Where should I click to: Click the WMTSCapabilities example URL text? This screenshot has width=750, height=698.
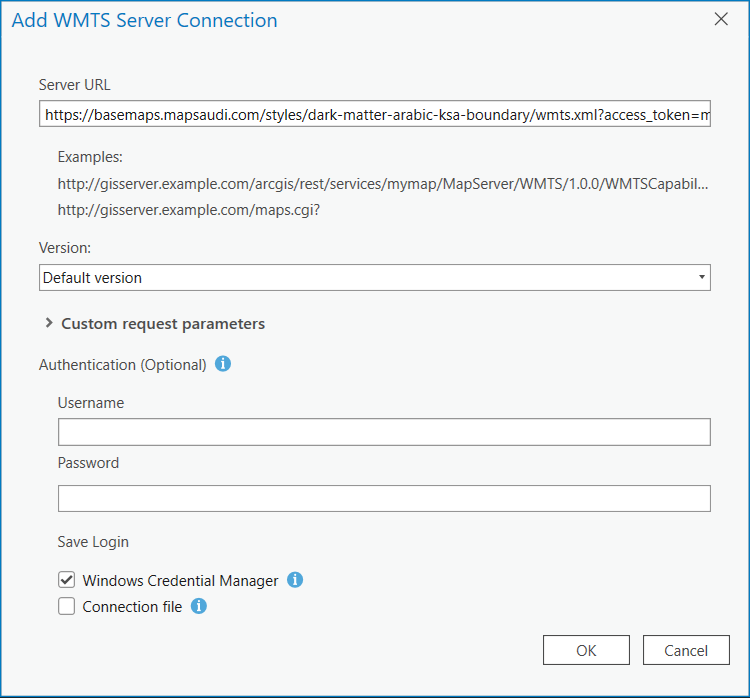click(x=383, y=184)
